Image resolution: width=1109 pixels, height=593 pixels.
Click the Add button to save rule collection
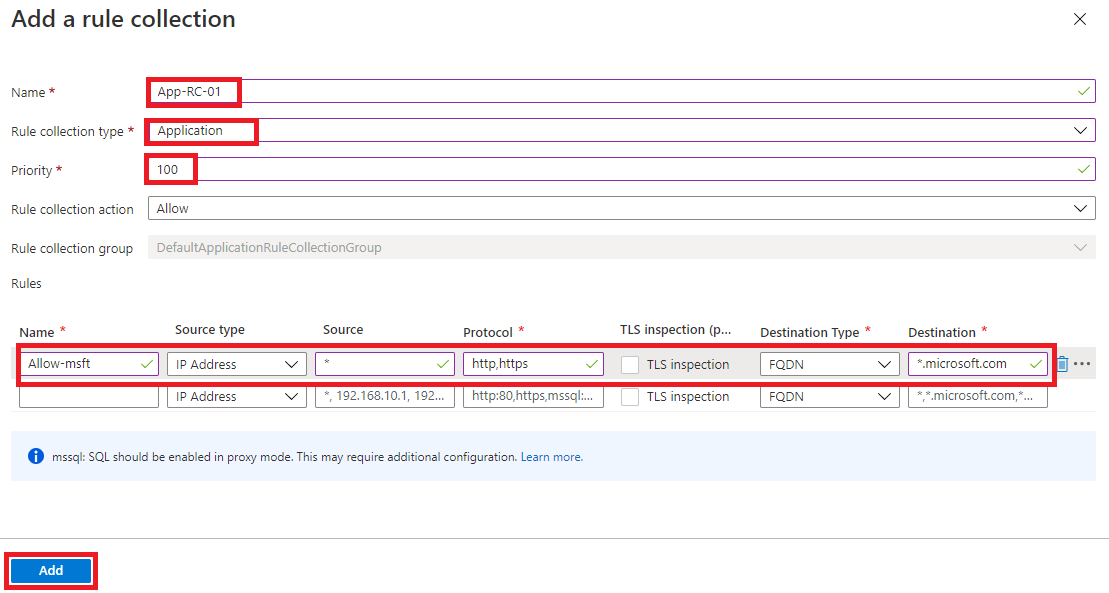50,569
